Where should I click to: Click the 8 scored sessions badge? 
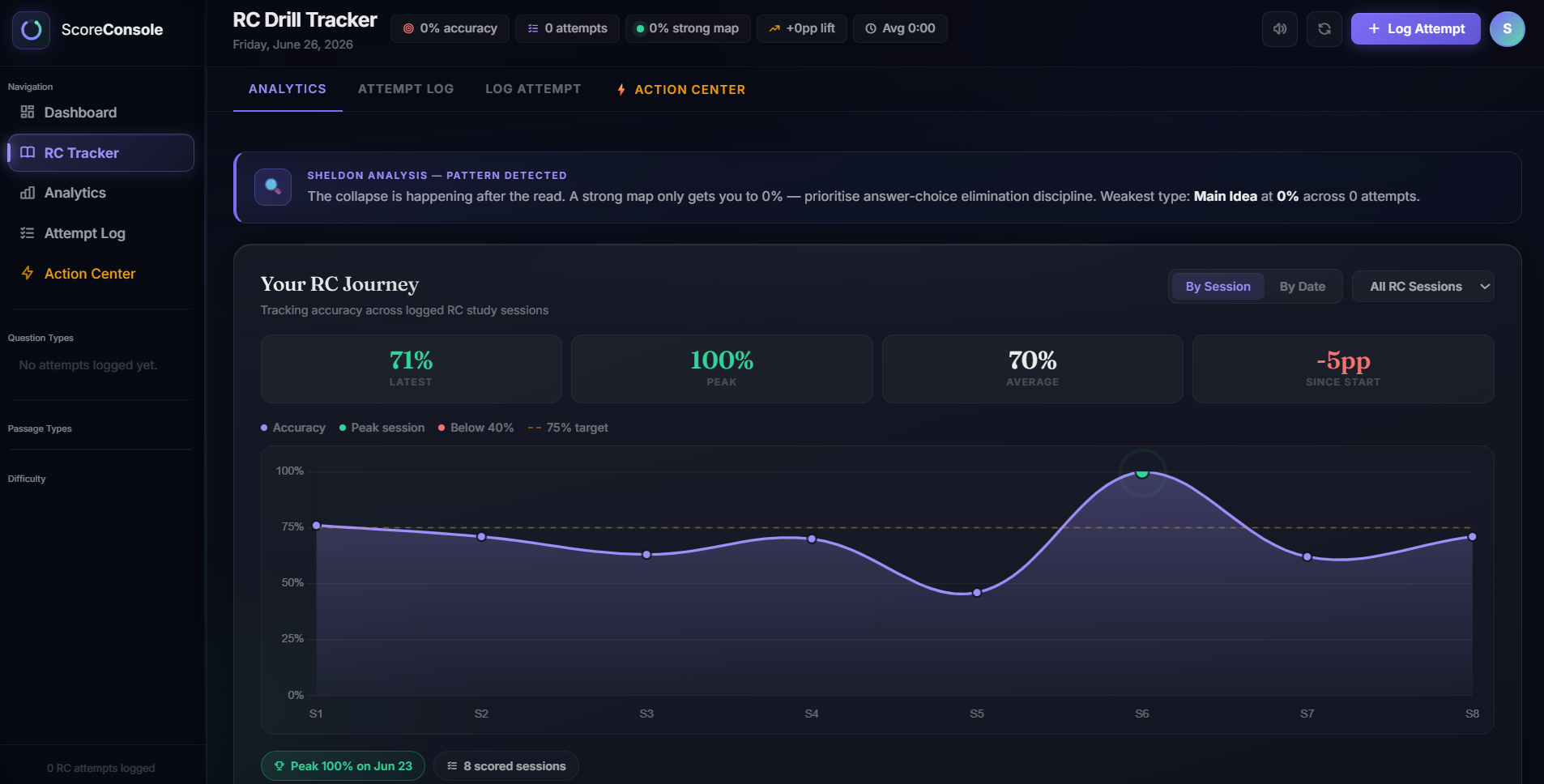point(506,766)
